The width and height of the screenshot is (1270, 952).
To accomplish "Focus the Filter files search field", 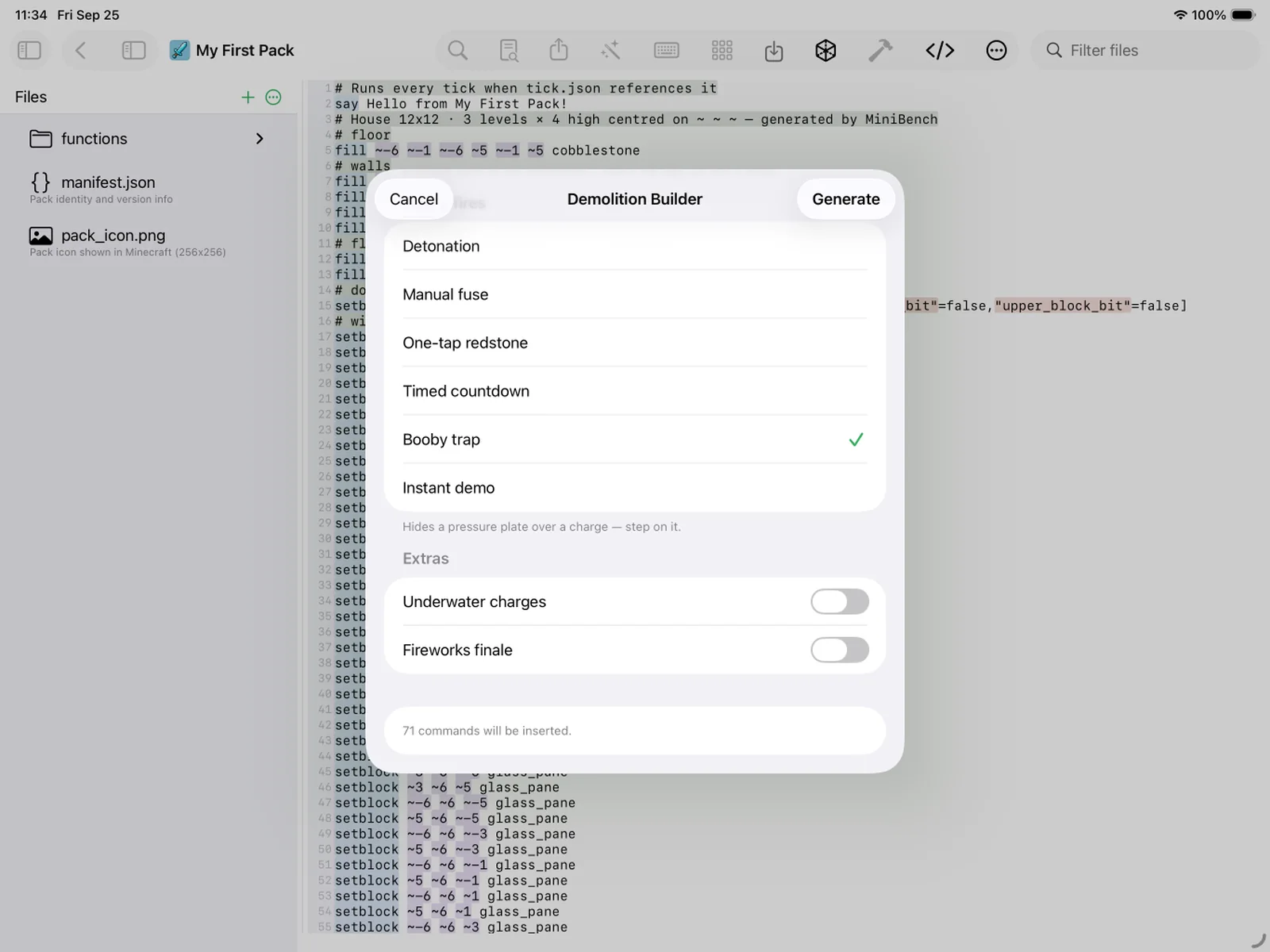I will point(1146,51).
